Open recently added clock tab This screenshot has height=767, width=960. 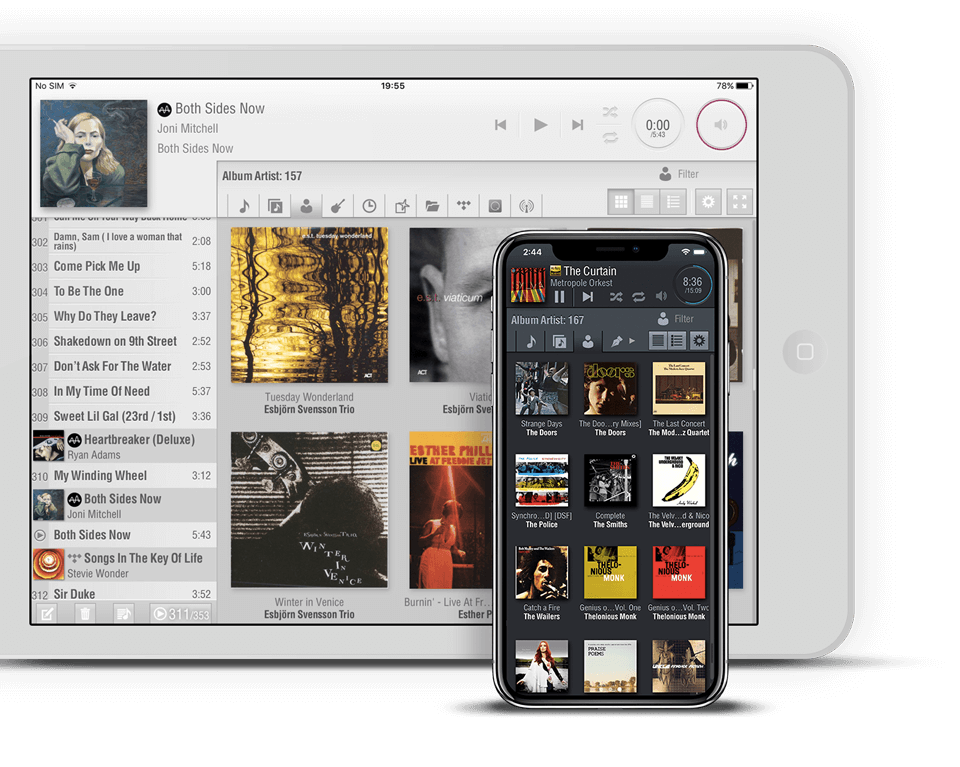pyautogui.click(x=369, y=206)
